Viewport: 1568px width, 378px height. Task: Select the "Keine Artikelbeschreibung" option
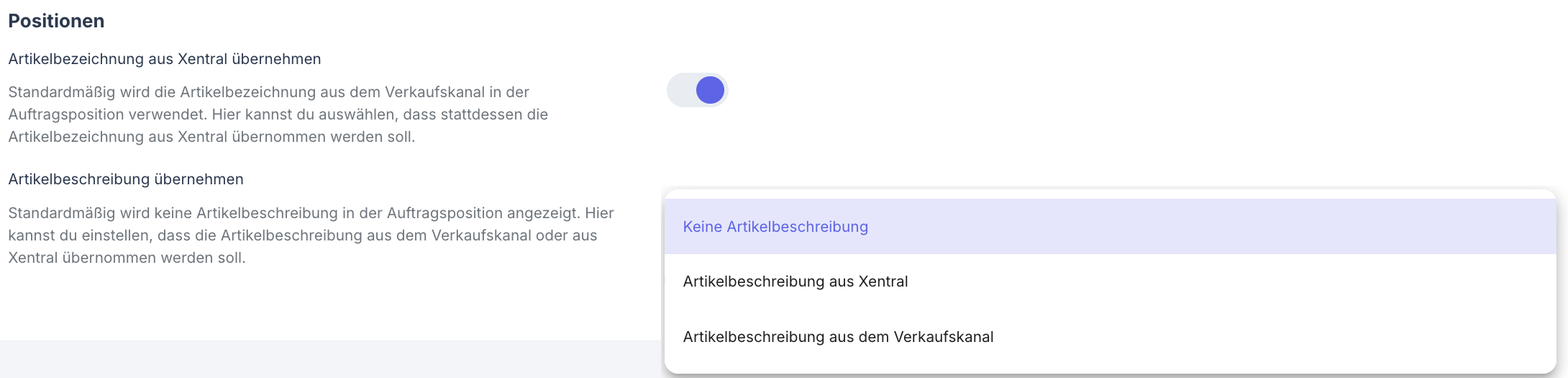point(775,227)
